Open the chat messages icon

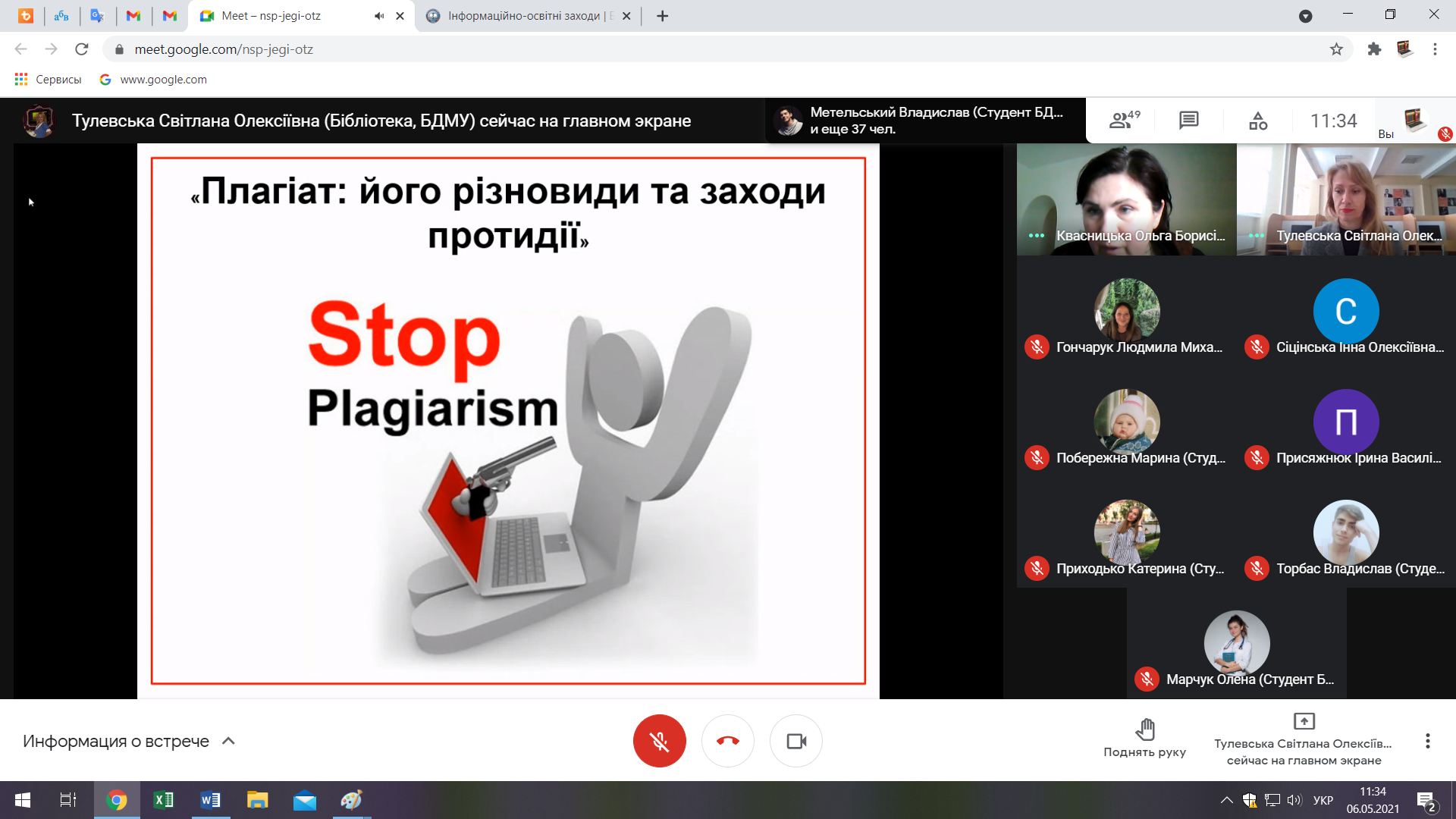(1188, 121)
